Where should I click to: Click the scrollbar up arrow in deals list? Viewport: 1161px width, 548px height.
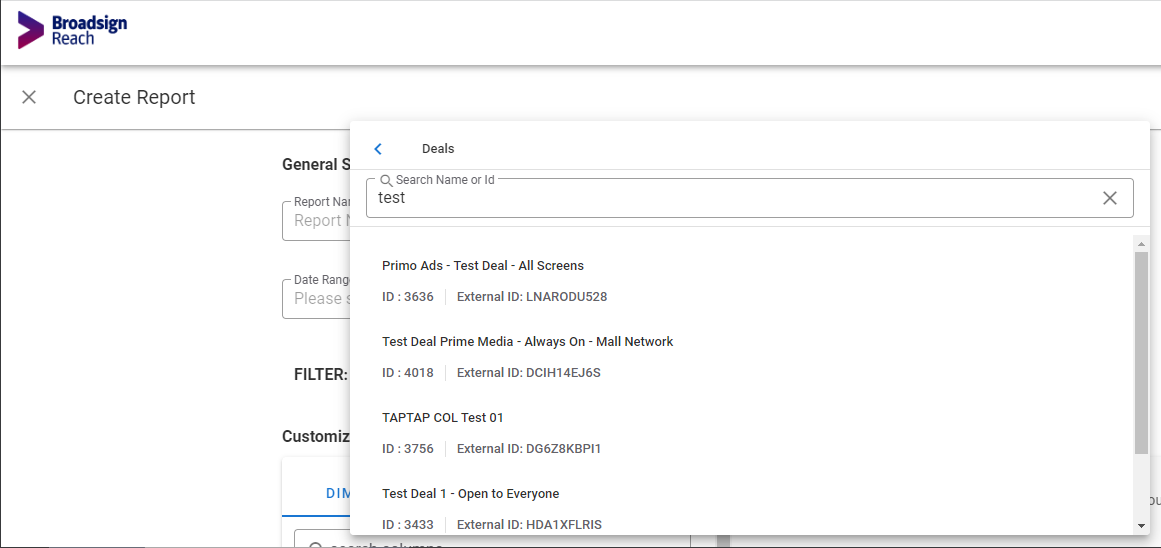tap(1141, 244)
